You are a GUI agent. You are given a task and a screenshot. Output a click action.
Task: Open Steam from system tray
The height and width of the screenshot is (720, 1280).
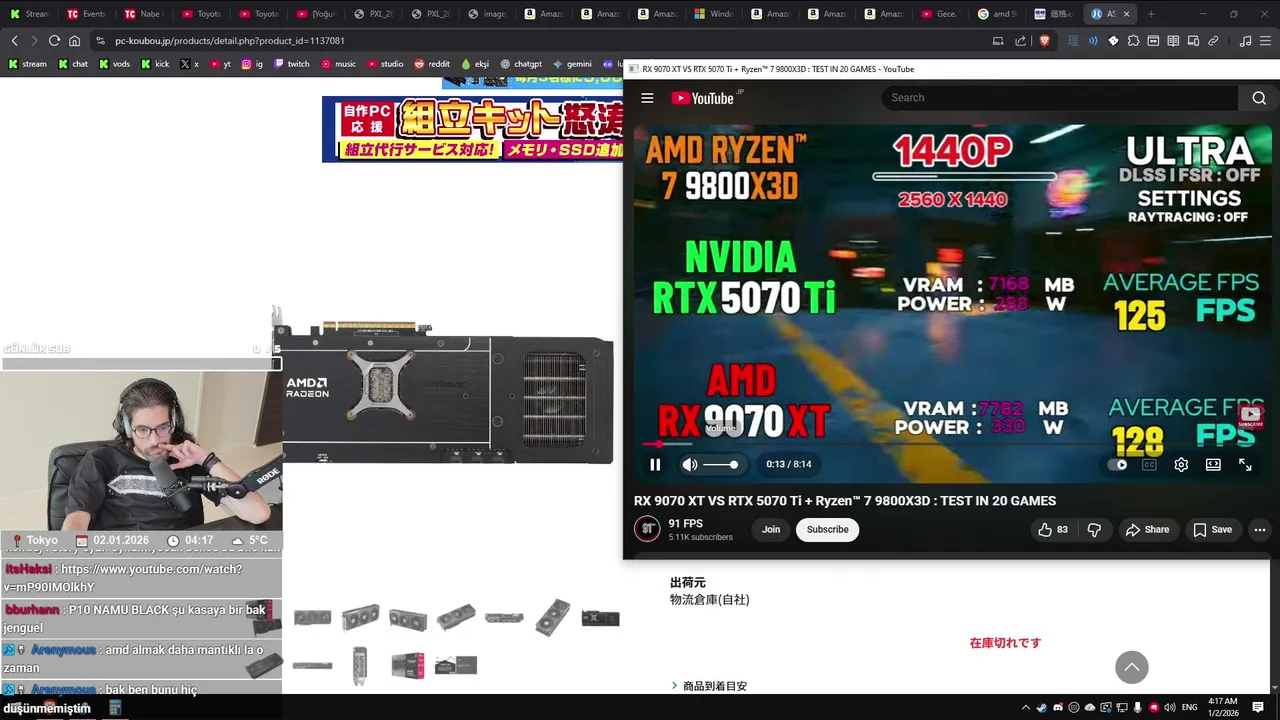(x=1042, y=707)
